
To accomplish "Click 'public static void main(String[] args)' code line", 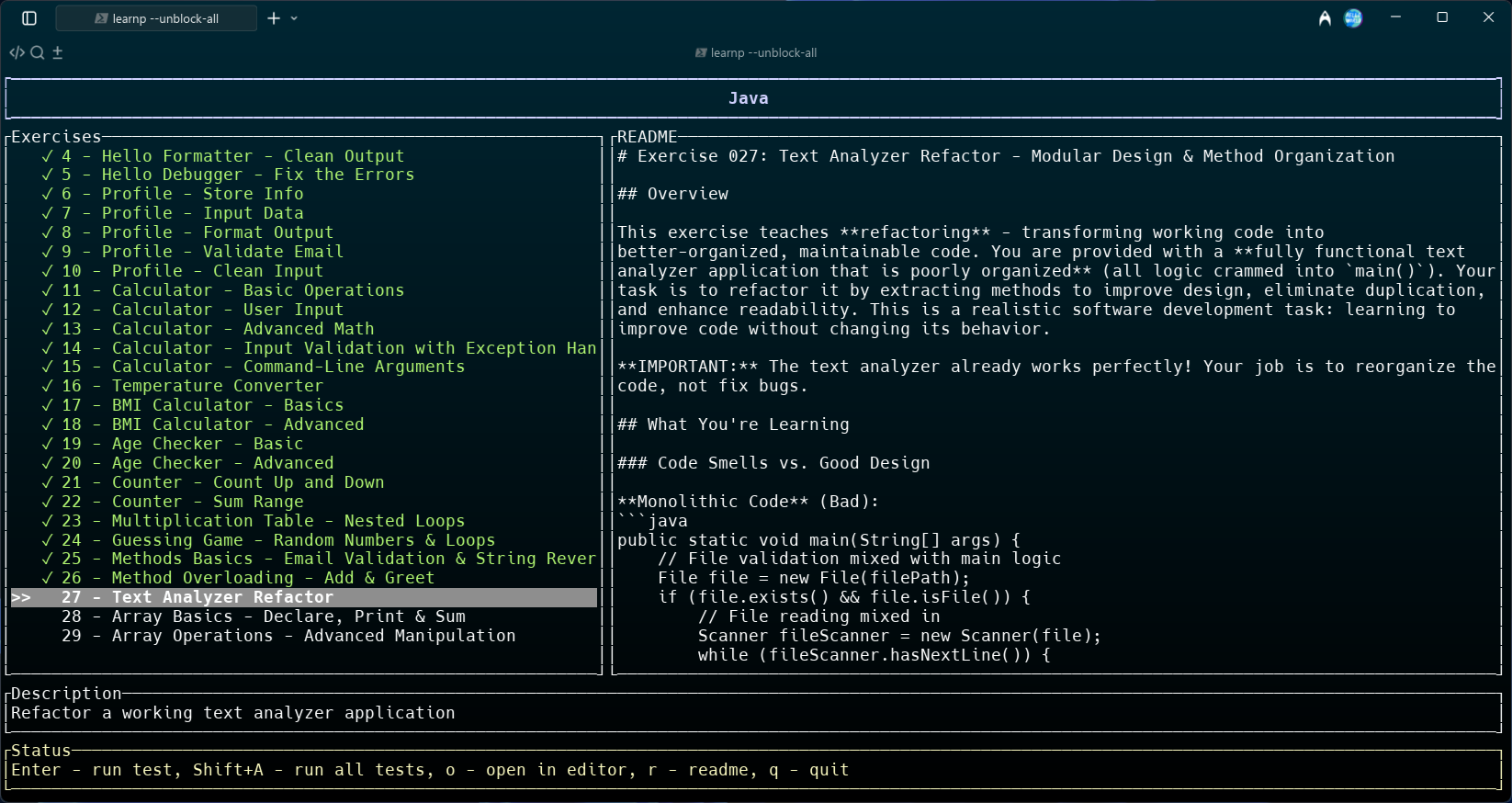I will coord(818,540).
